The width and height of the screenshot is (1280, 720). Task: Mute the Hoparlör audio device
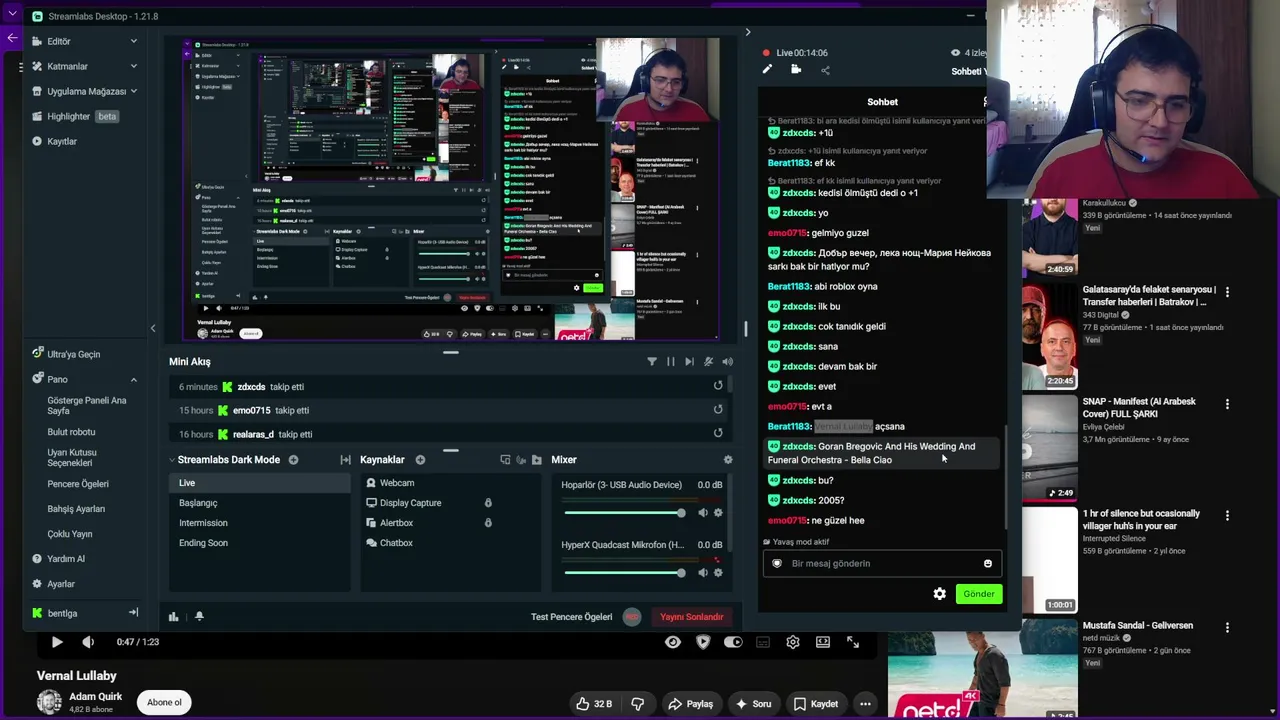tap(703, 513)
